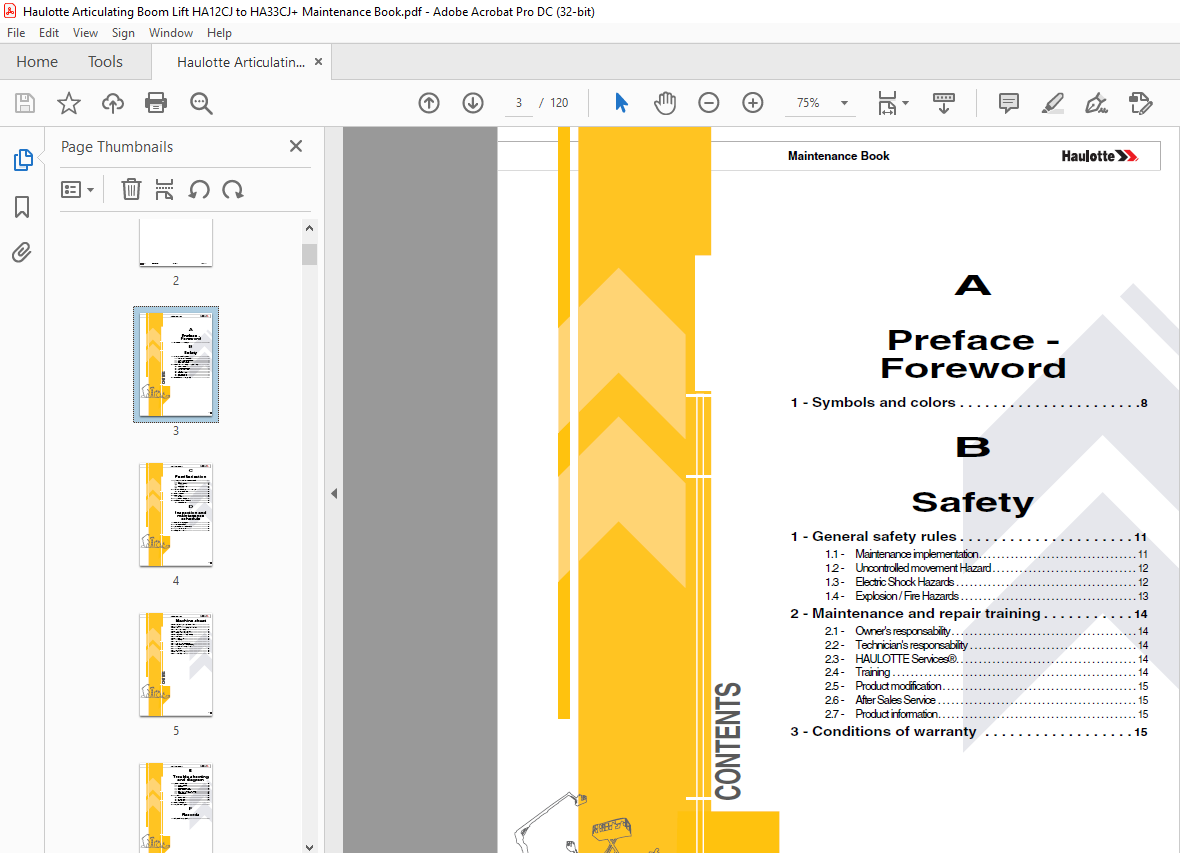Open the Edit menu

pyautogui.click(x=49, y=33)
